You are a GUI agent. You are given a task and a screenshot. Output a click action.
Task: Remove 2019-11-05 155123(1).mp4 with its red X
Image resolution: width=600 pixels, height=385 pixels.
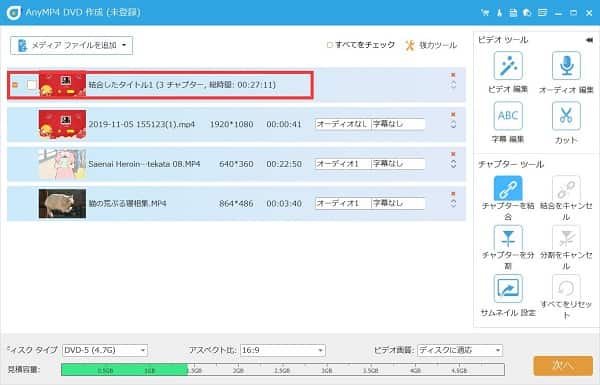[453, 114]
